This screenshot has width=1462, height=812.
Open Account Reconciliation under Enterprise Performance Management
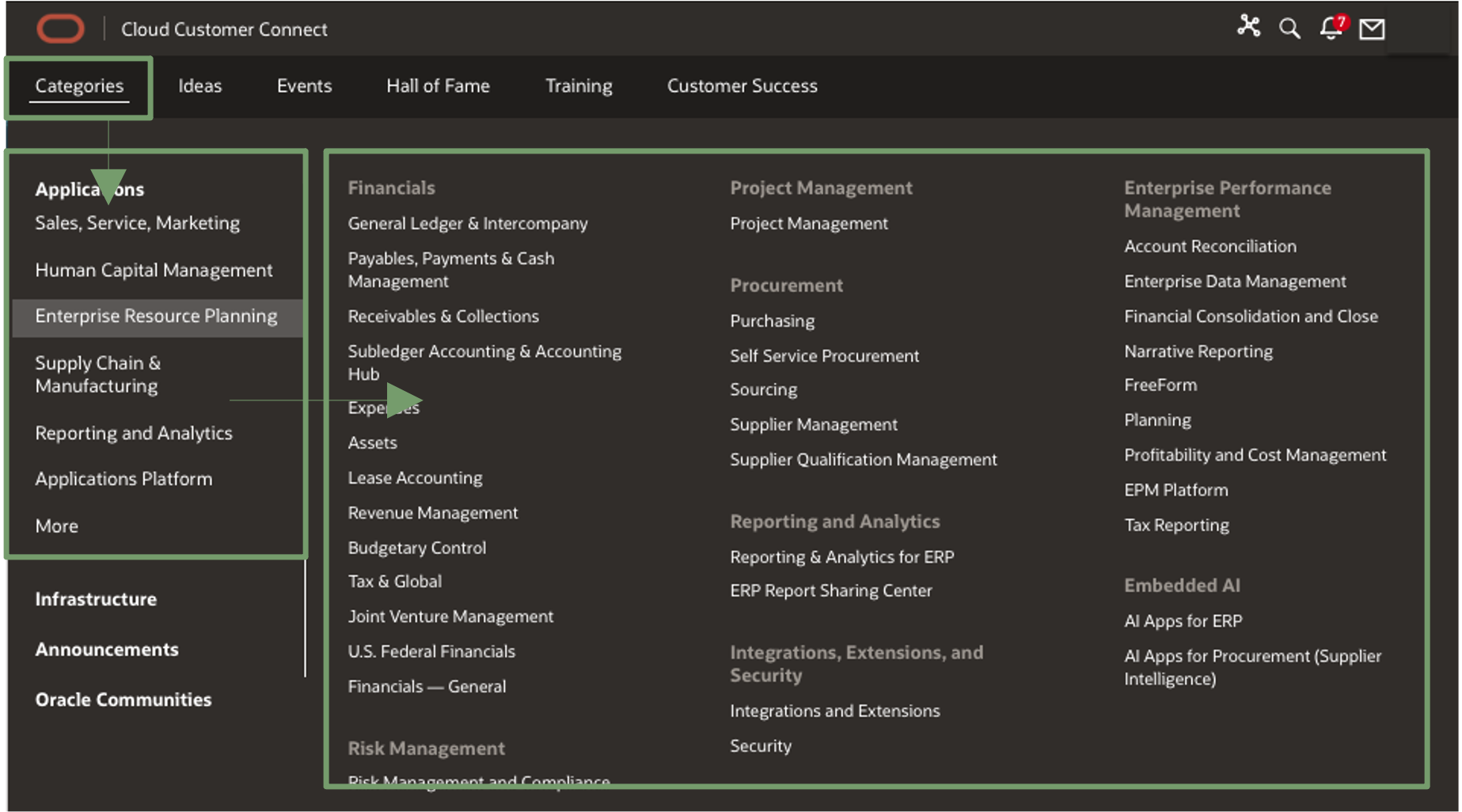[1209, 246]
